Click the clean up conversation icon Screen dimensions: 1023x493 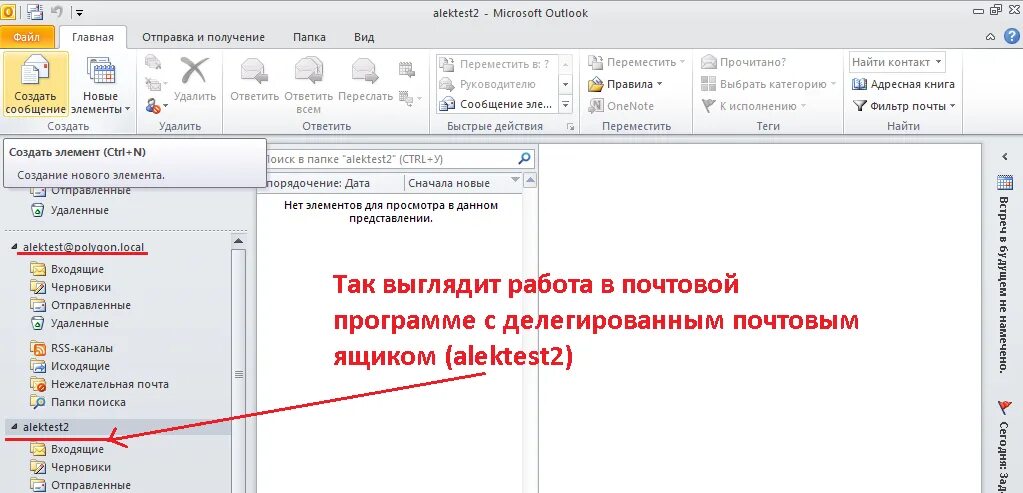tap(156, 84)
